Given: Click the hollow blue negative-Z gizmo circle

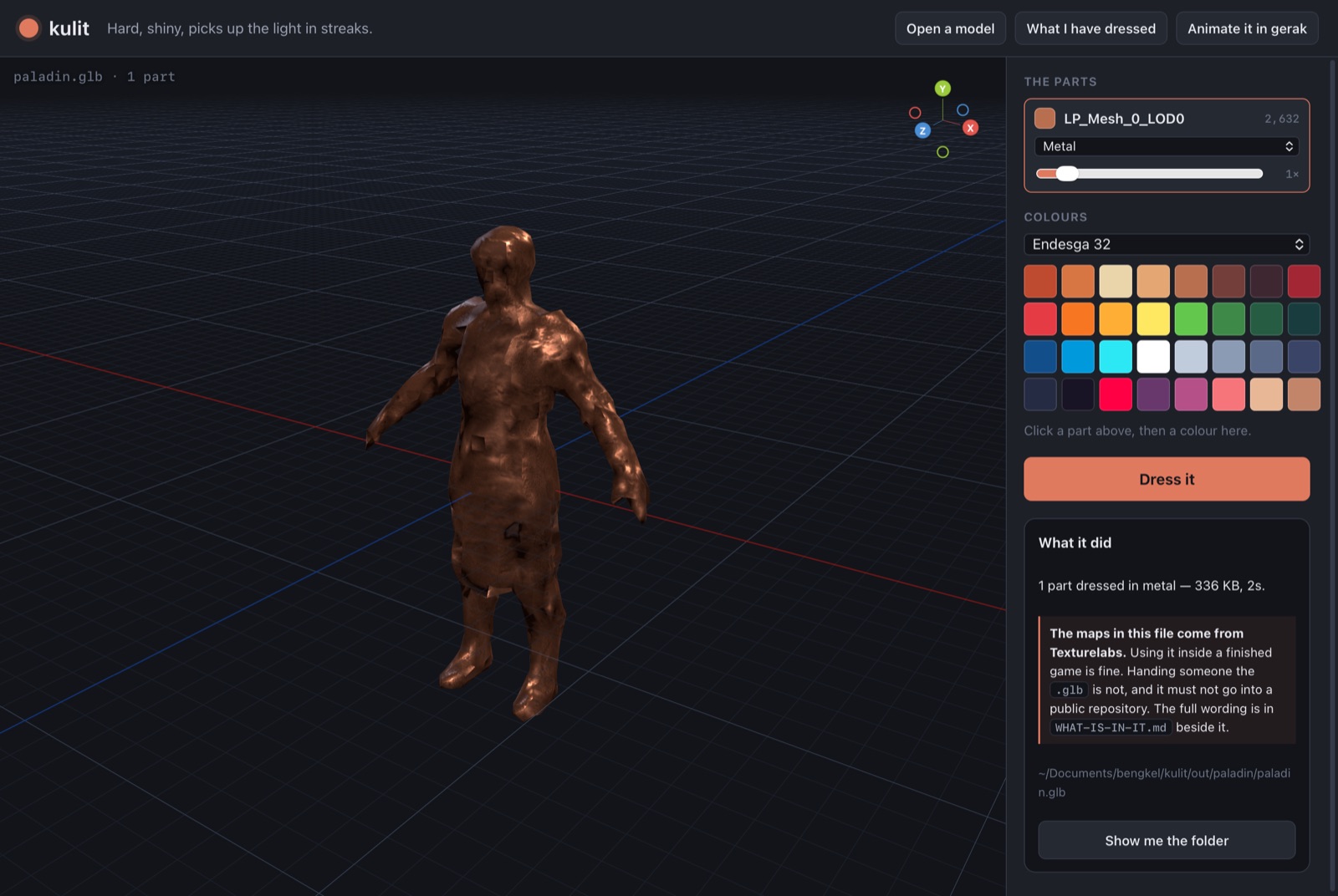Looking at the screenshot, I should coord(963,109).
